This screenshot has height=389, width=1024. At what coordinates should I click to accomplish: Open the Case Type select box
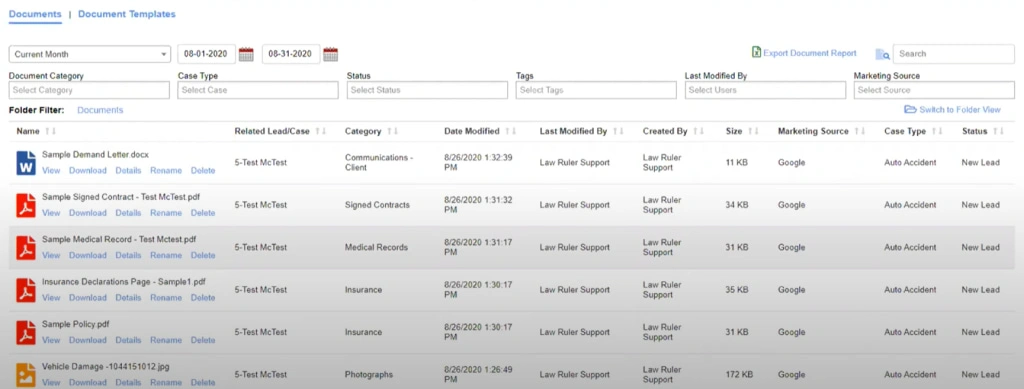pyautogui.click(x=258, y=90)
